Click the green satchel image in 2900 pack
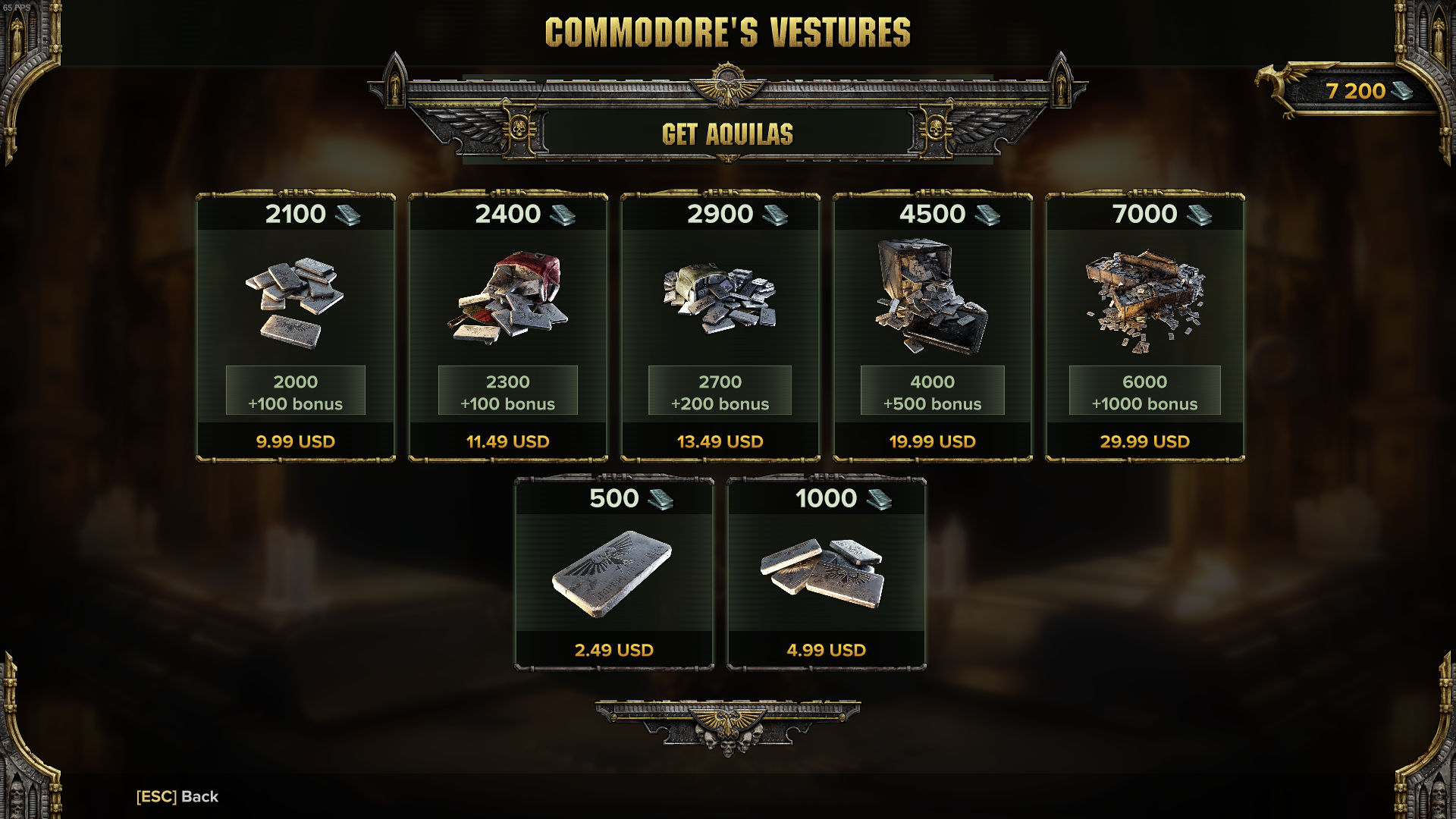The width and height of the screenshot is (1456, 819). pos(720,299)
